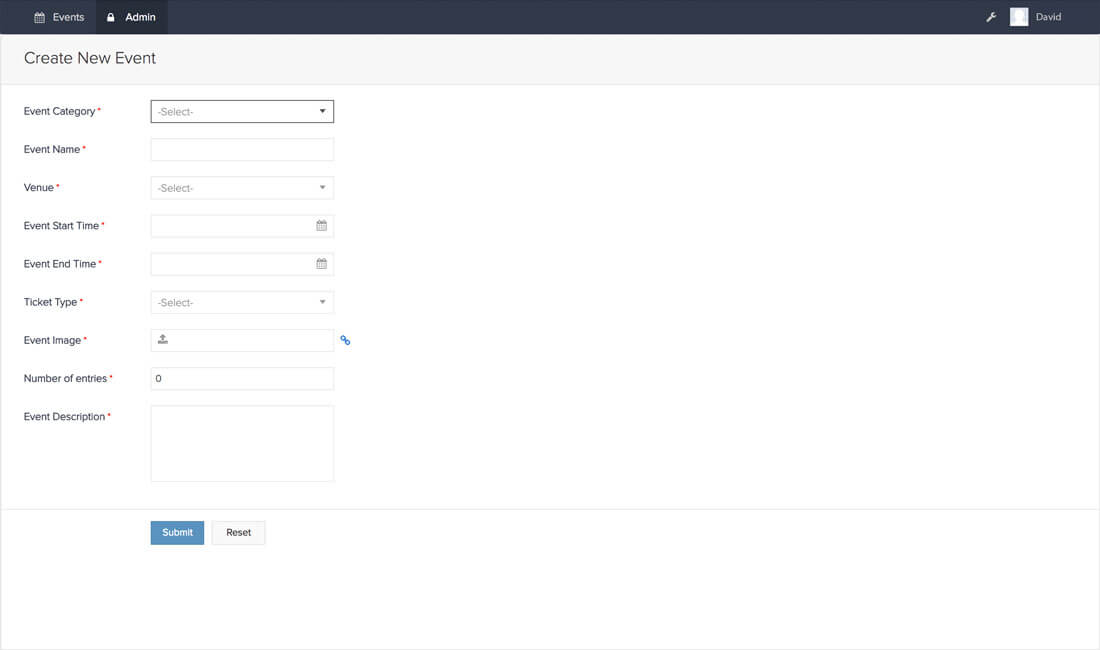This screenshot has width=1100, height=650.
Task: Click the Event Start Time input box
Action: [x=230, y=225]
